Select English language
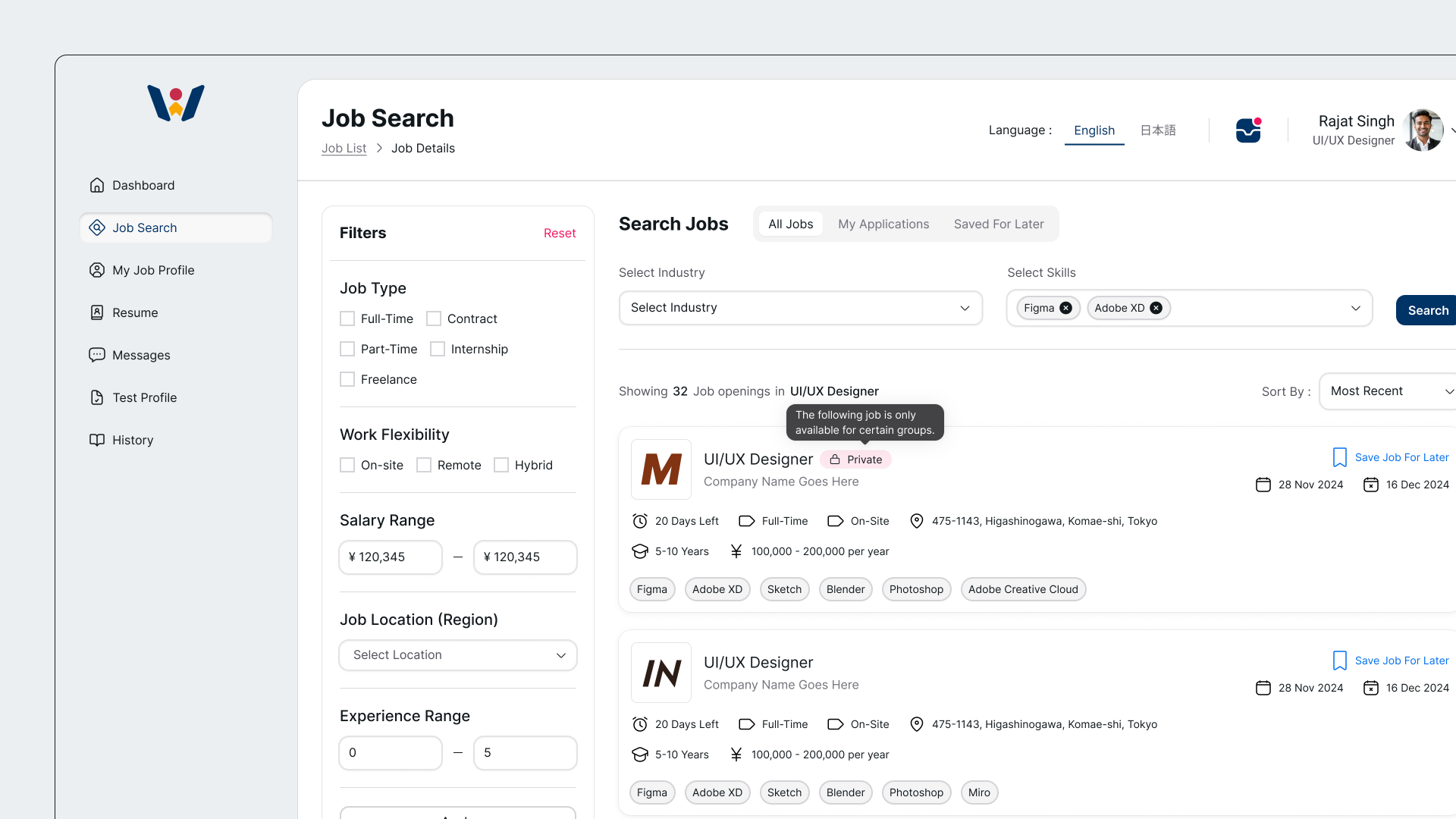This screenshot has width=1456, height=819. point(1094,130)
